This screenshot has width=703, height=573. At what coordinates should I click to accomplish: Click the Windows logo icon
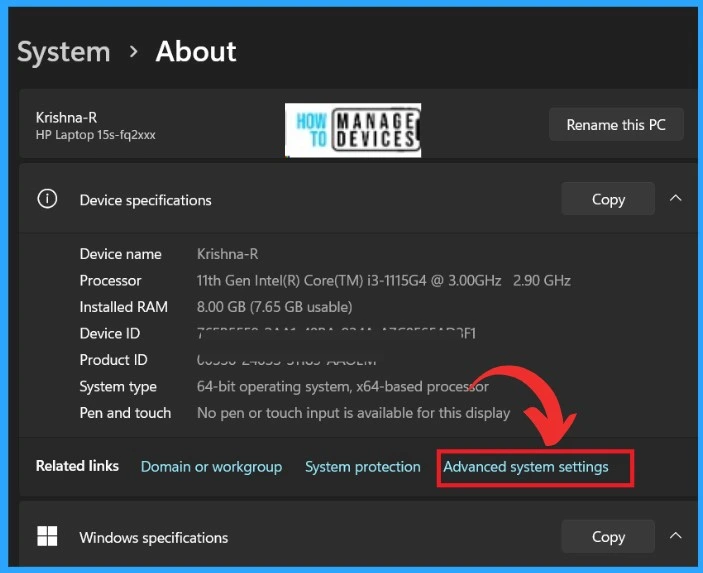pyautogui.click(x=47, y=537)
